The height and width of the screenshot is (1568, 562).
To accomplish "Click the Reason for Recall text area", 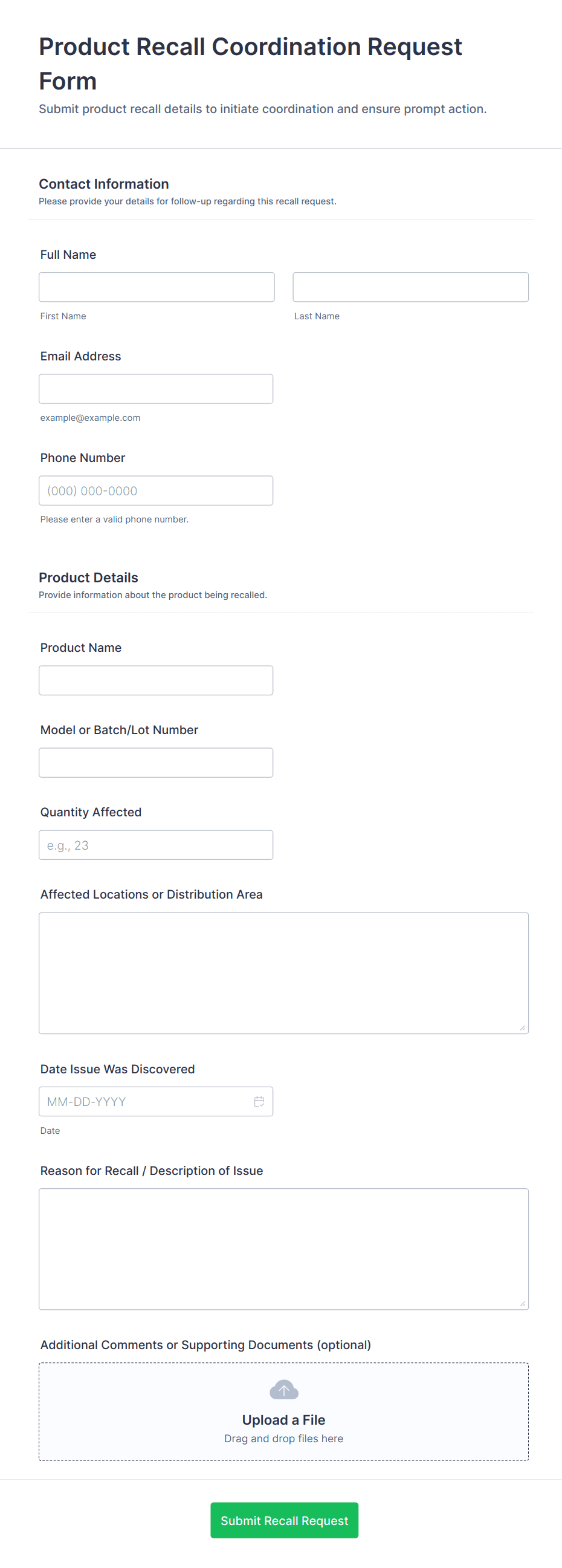I will [x=283, y=1249].
